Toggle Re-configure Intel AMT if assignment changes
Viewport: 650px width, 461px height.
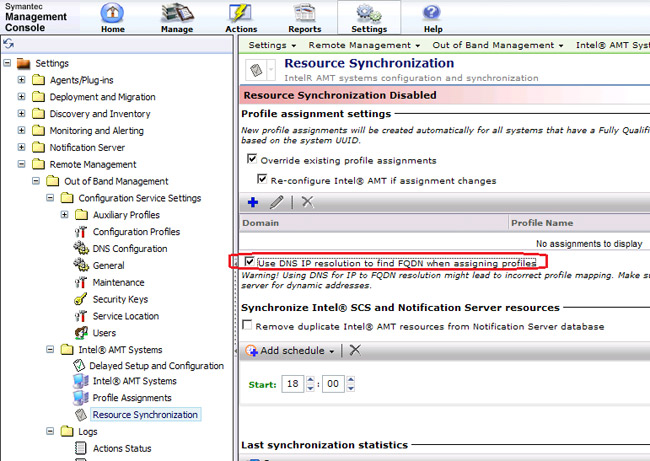pos(262,179)
